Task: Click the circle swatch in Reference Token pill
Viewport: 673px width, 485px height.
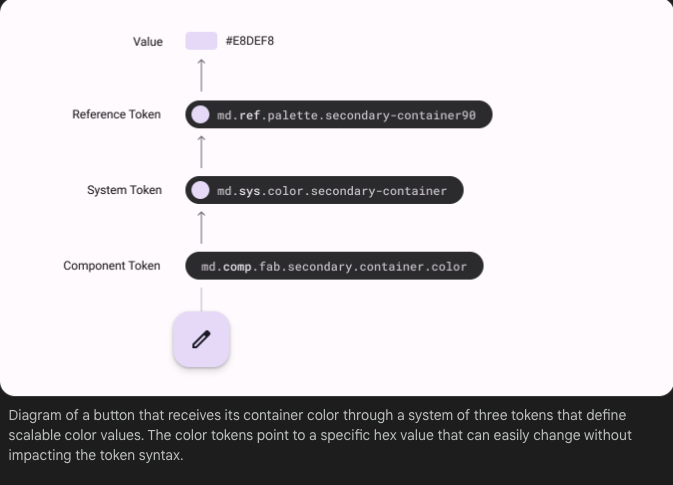Action: (x=200, y=115)
